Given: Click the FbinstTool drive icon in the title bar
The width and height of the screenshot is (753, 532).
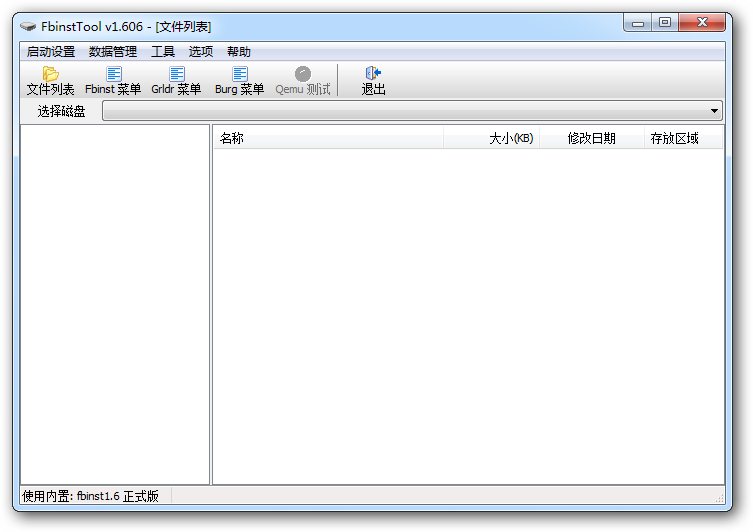Looking at the screenshot, I should [x=28, y=26].
